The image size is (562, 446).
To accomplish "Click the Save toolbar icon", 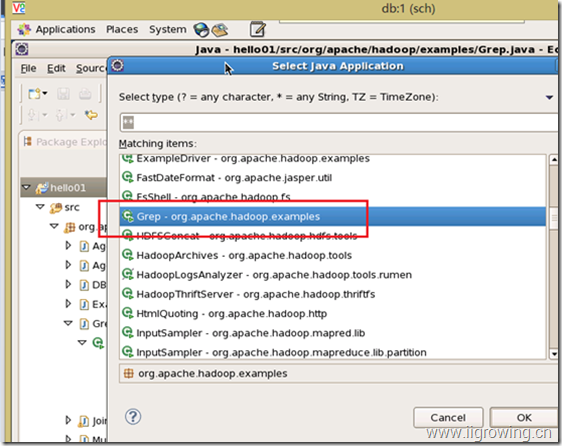I will pyautogui.click(x=63, y=94).
